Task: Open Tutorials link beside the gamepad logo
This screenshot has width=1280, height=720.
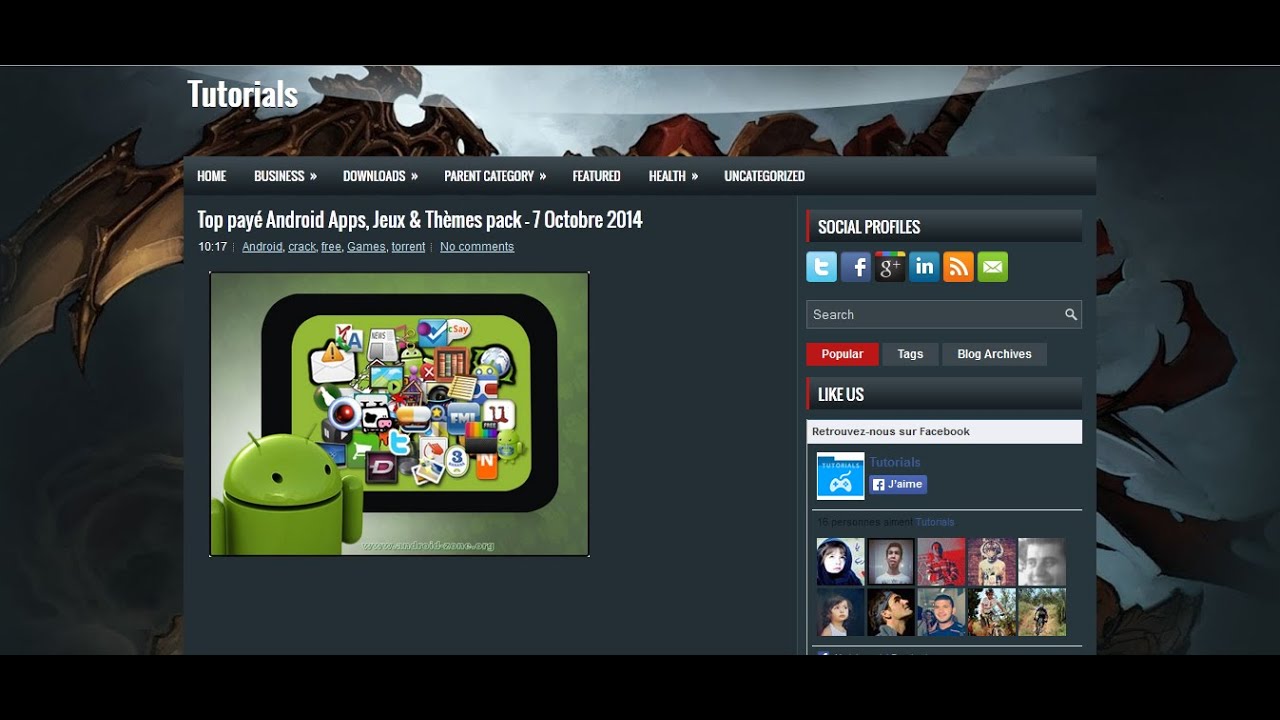Action: click(895, 462)
